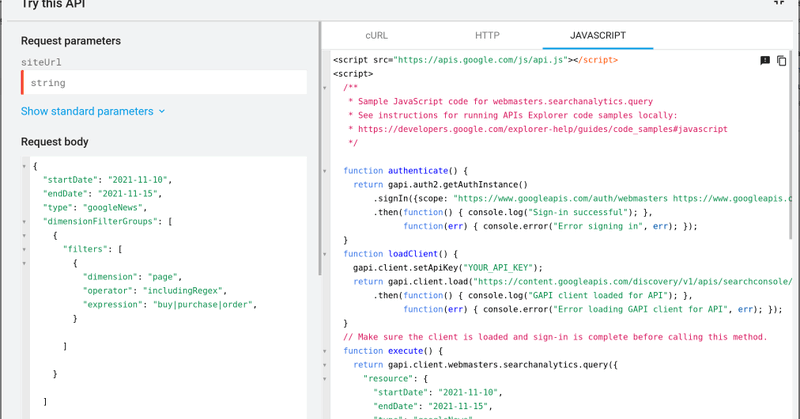Click the apis.google.com/js/api.js script URL
The height and width of the screenshot is (419, 800).
(x=480, y=60)
